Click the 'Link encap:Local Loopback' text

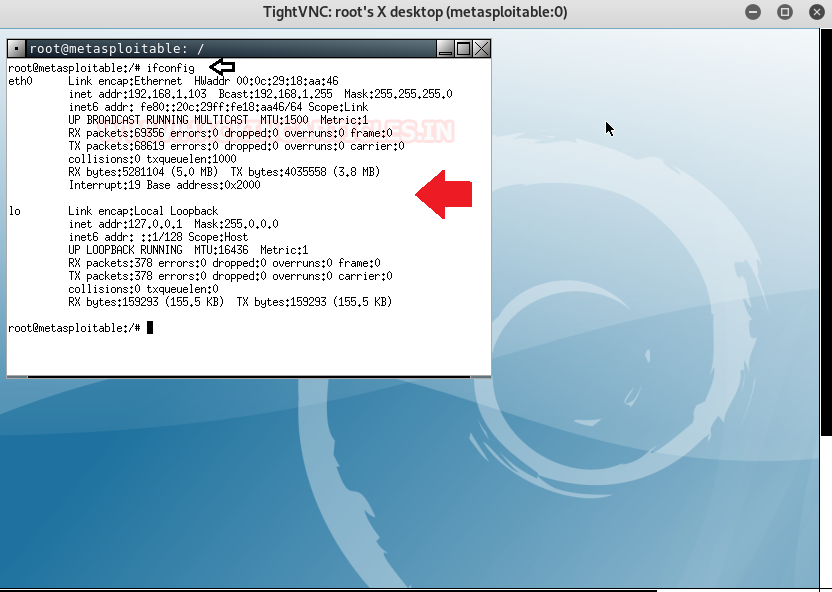pyautogui.click(x=143, y=211)
